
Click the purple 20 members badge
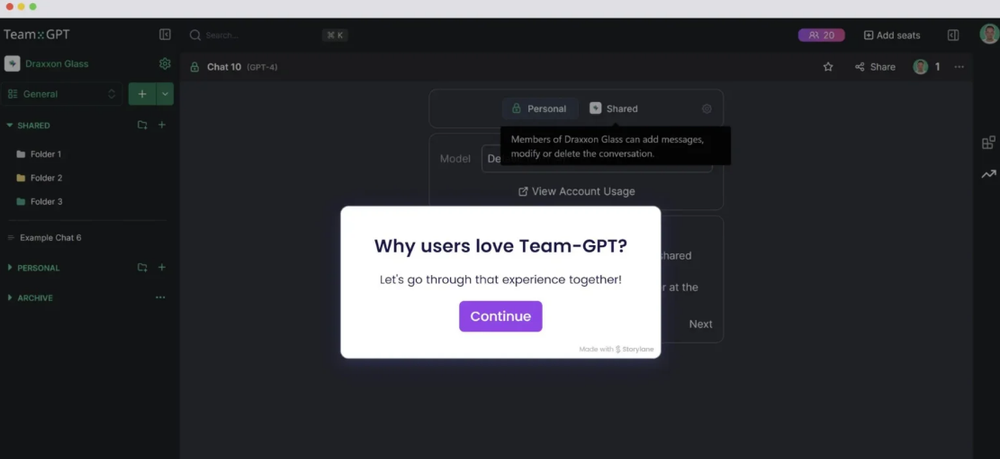coord(821,35)
